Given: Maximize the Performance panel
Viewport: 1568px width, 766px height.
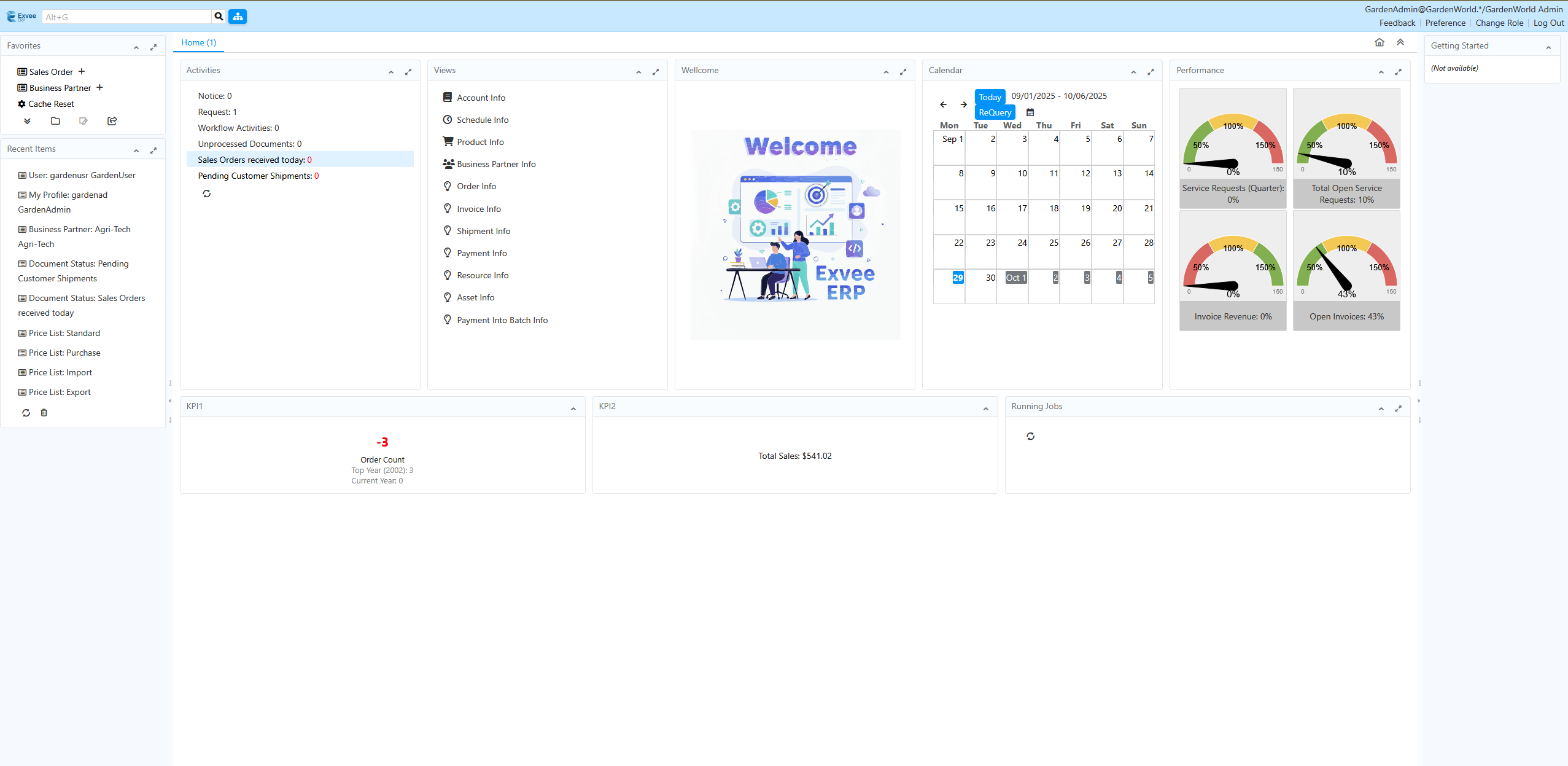Looking at the screenshot, I should 1398,72.
